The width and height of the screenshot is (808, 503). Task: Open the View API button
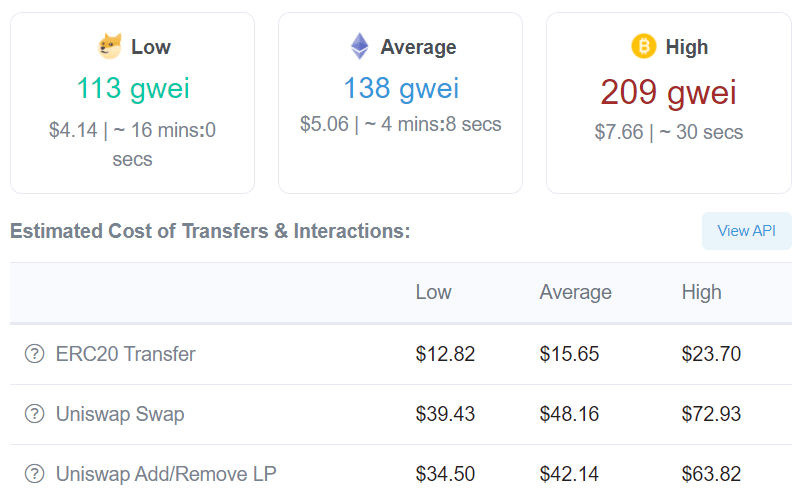pos(747,231)
